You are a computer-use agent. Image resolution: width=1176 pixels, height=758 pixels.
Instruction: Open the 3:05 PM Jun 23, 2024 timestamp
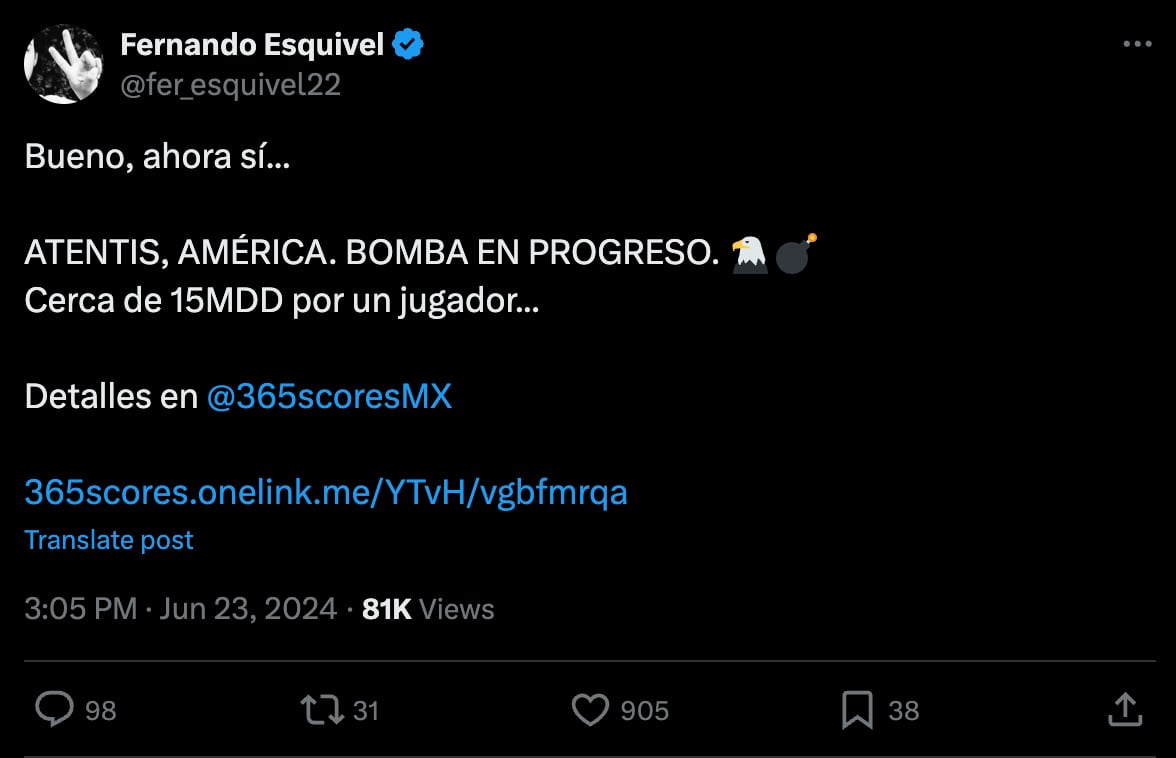181,609
